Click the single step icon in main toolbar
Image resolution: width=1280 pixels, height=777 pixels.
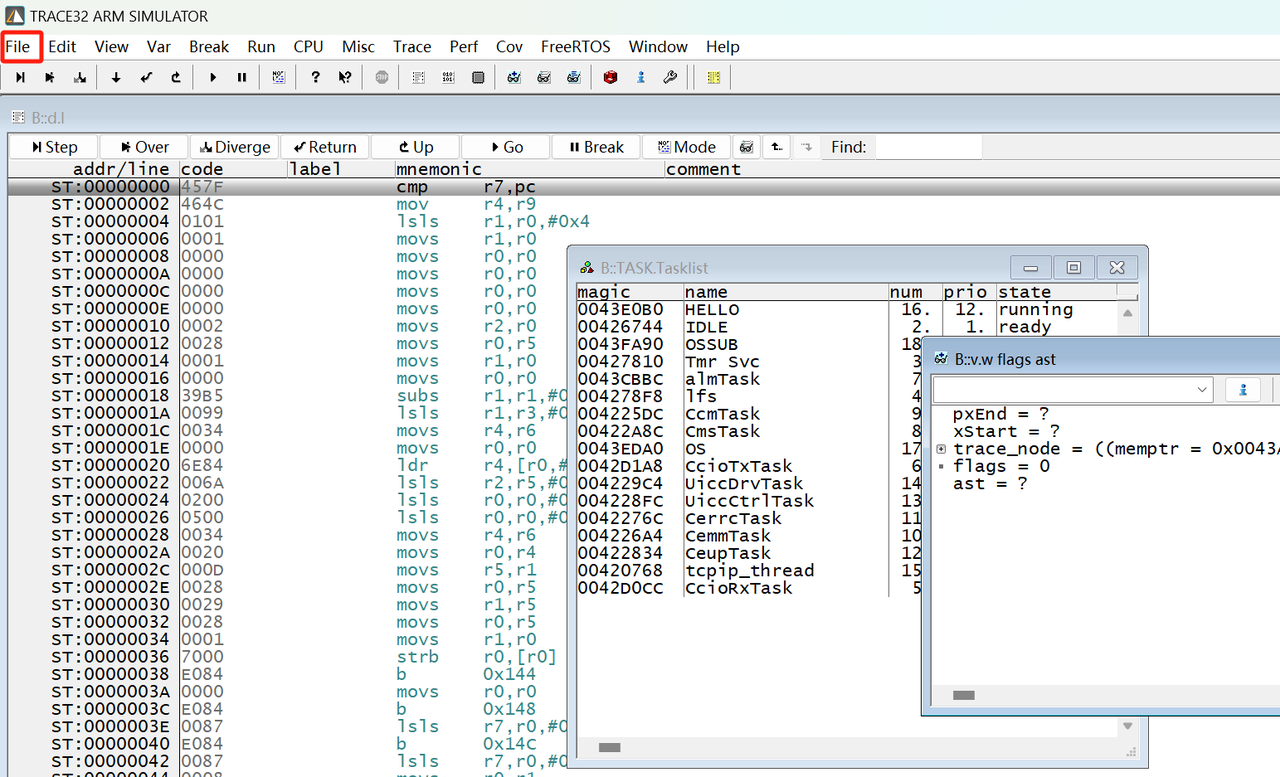point(19,77)
